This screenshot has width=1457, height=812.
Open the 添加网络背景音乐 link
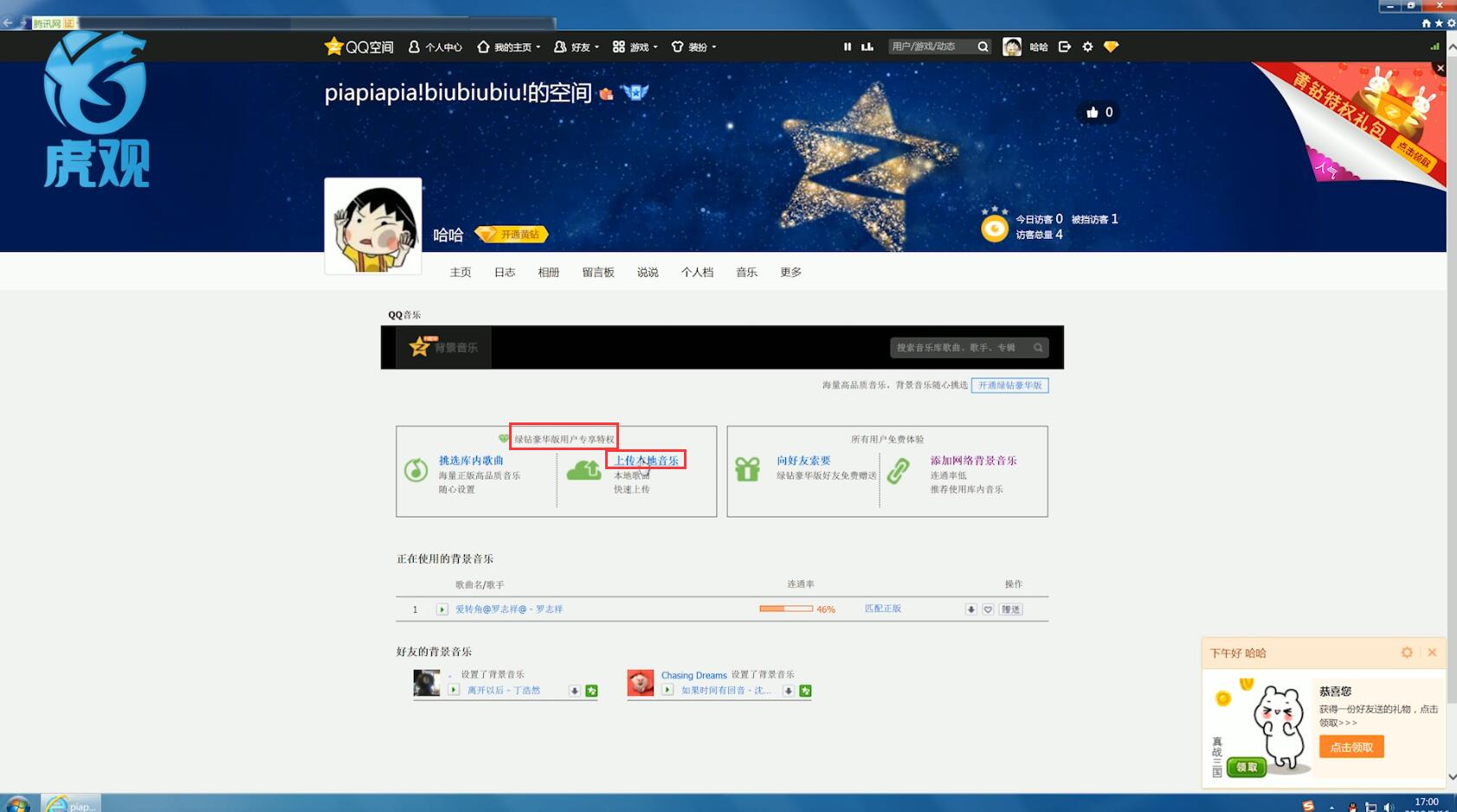coord(974,461)
